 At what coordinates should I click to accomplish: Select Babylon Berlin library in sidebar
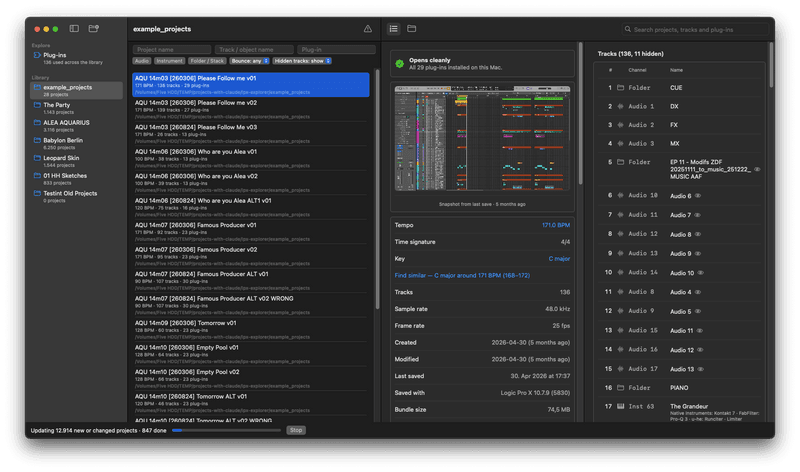[x=77, y=143]
